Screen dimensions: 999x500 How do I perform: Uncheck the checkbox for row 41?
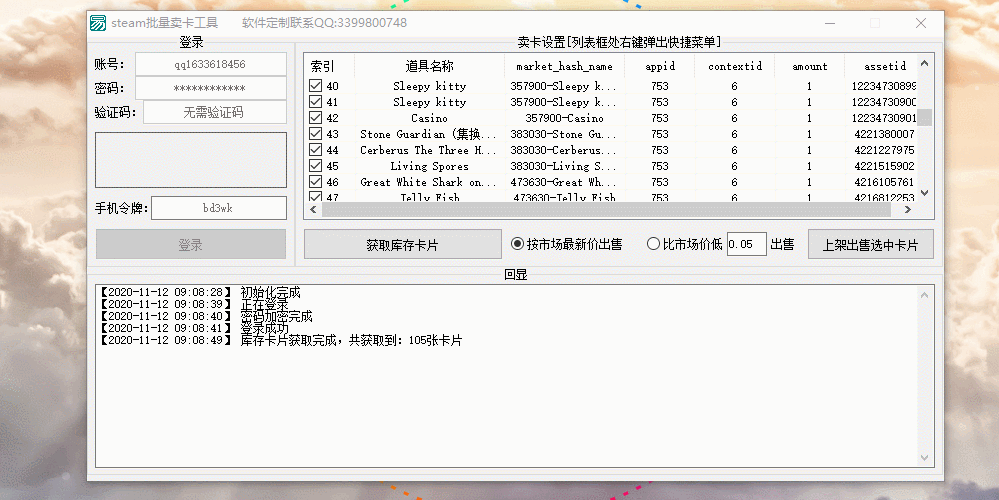point(315,102)
